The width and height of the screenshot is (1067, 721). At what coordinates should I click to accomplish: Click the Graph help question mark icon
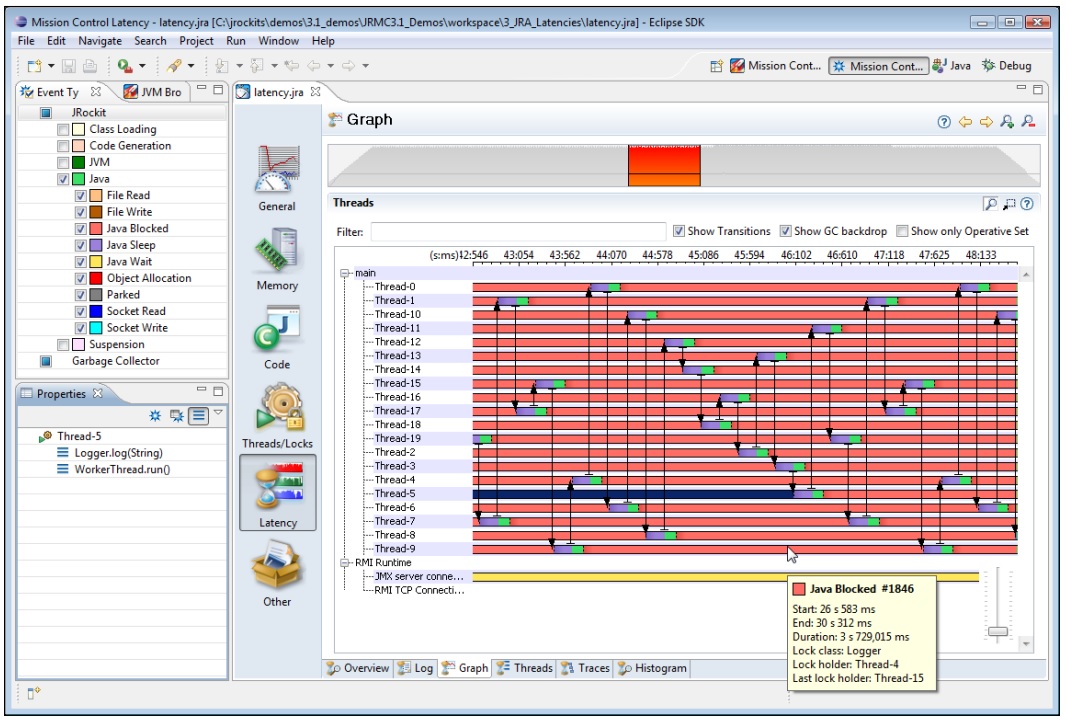943,122
